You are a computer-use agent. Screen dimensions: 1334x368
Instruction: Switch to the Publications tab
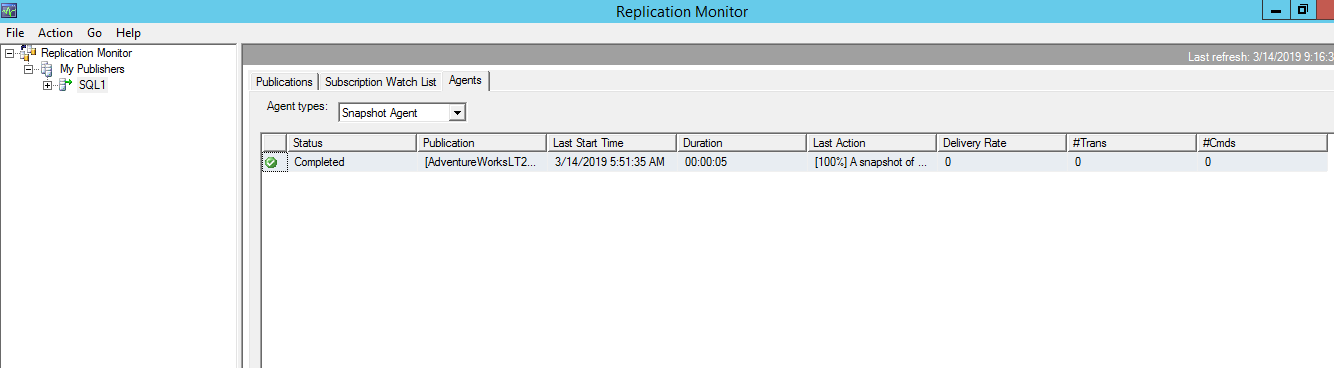point(284,82)
